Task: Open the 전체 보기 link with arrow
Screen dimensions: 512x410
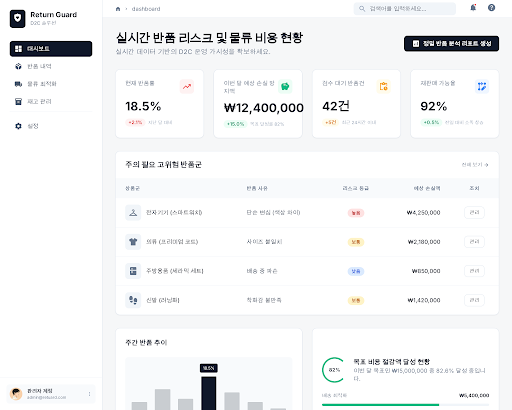Action: pos(475,165)
